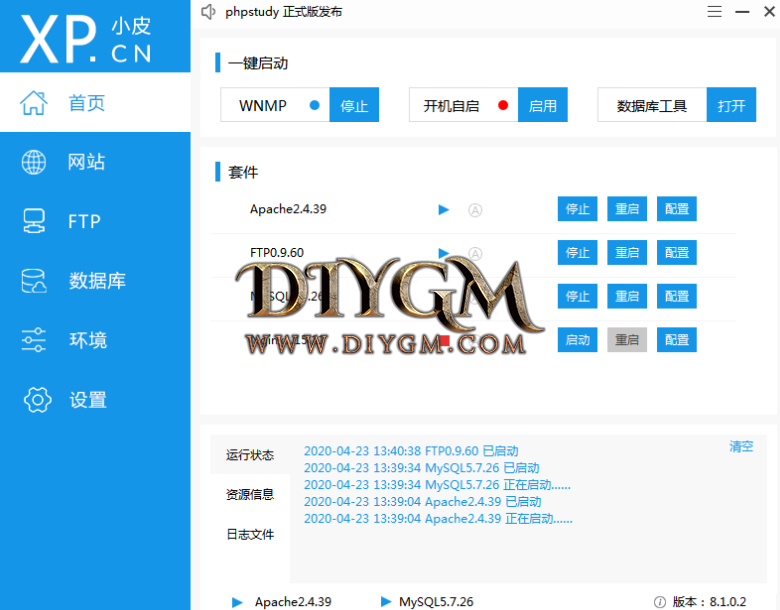Screen dimensions: 780x610
Task: Click the play arrow in FTP0.9.60 row
Action: point(444,252)
